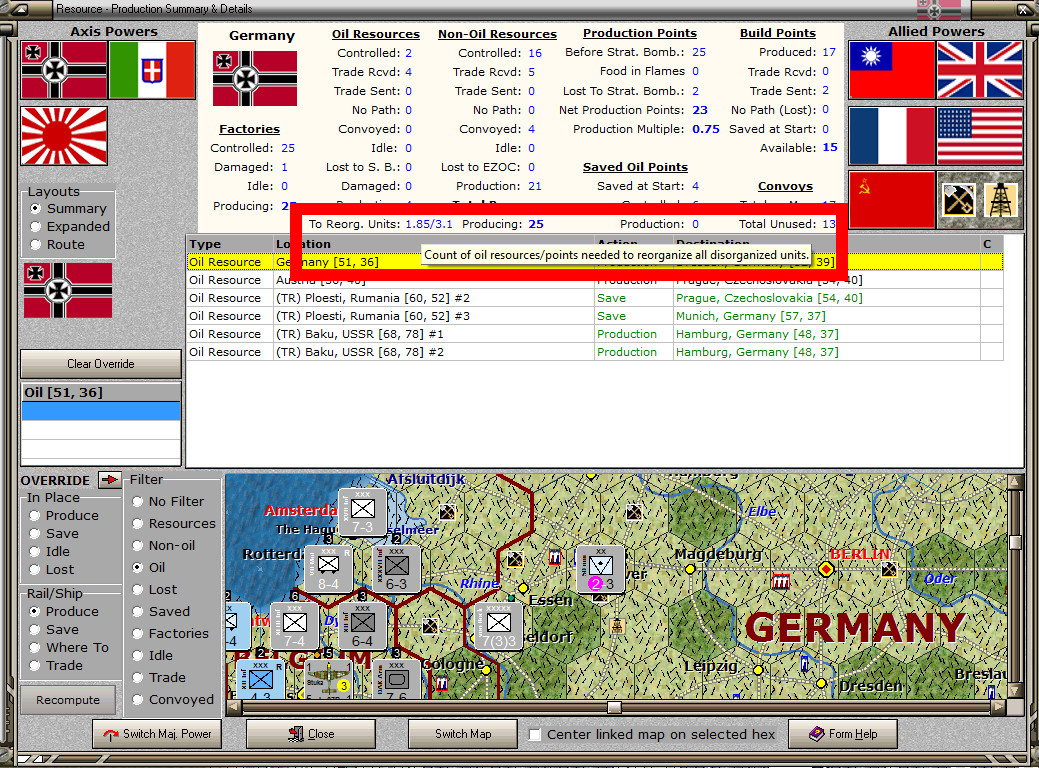The width and height of the screenshot is (1039, 768).
Task: Select the blue highlighted override list entry
Action: coord(101,411)
